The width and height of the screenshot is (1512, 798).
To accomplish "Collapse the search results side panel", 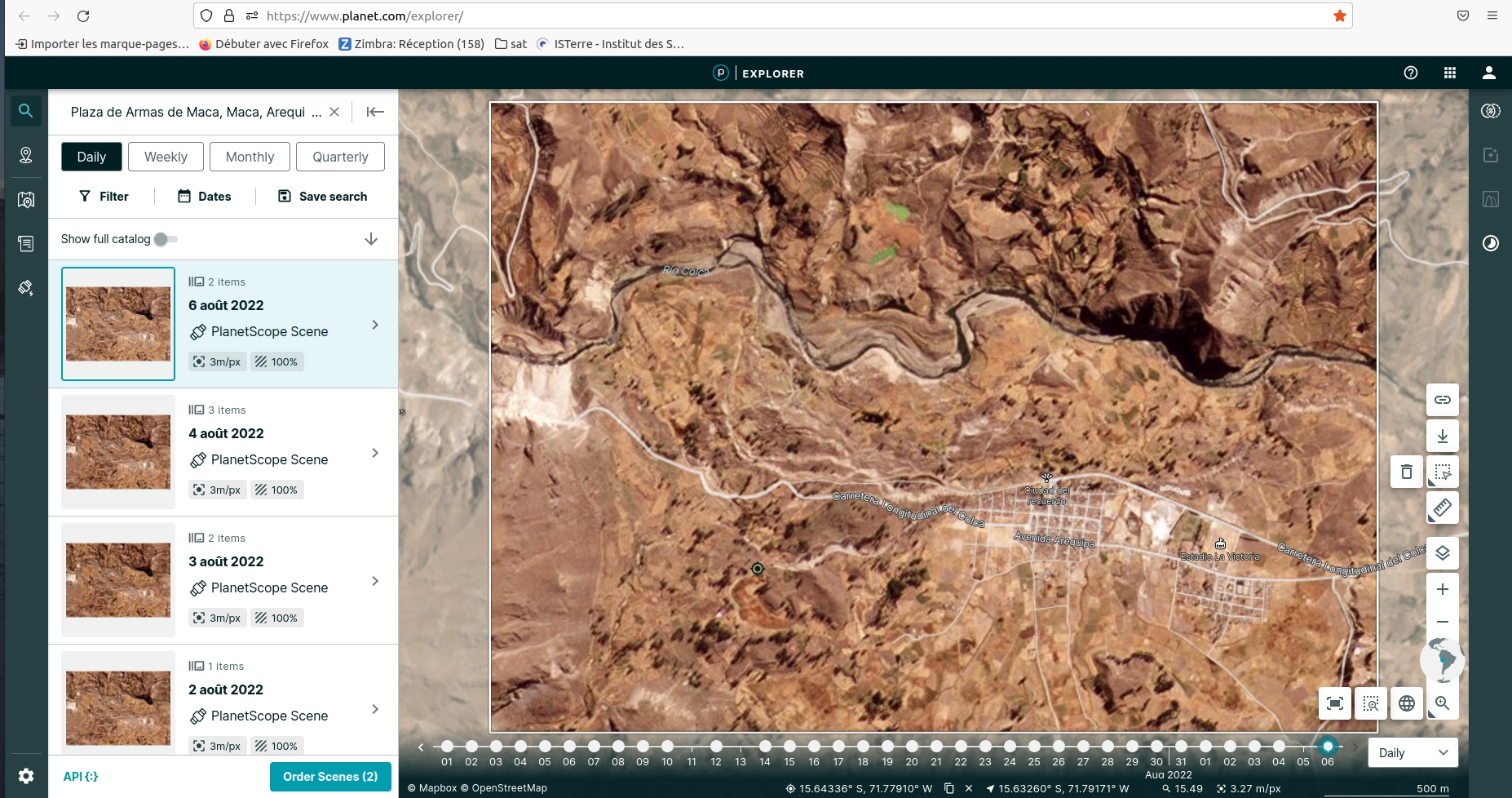I will point(375,112).
